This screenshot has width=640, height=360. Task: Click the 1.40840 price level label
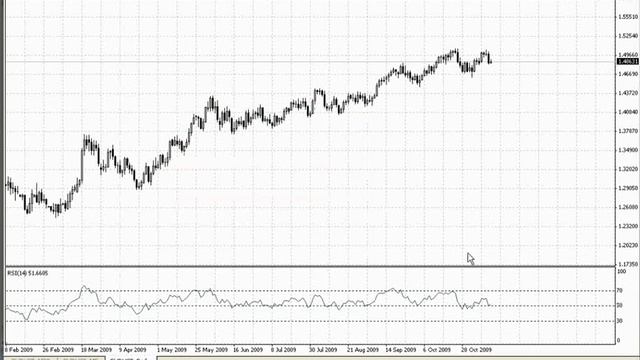pyautogui.click(x=628, y=112)
